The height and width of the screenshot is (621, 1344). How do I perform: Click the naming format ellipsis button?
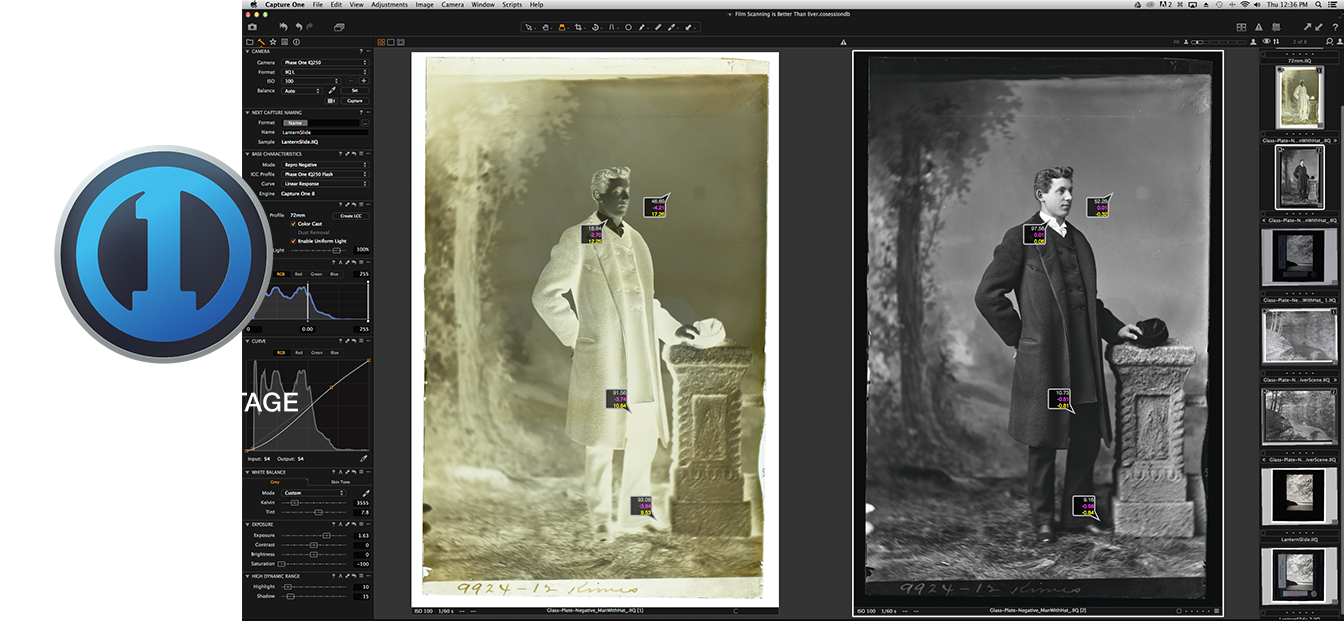pos(365,123)
